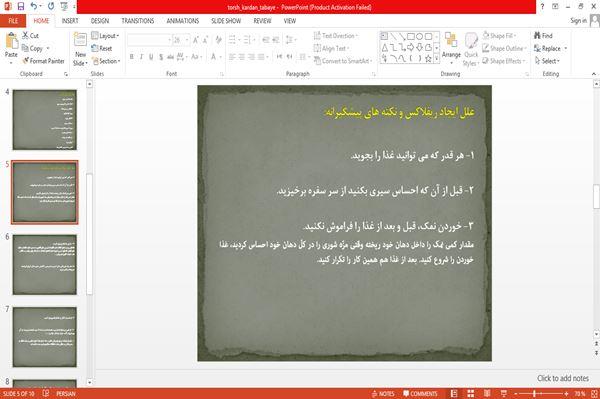Insert a New Slide
This screenshot has width=600, height=399.
pyautogui.click(x=80, y=50)
